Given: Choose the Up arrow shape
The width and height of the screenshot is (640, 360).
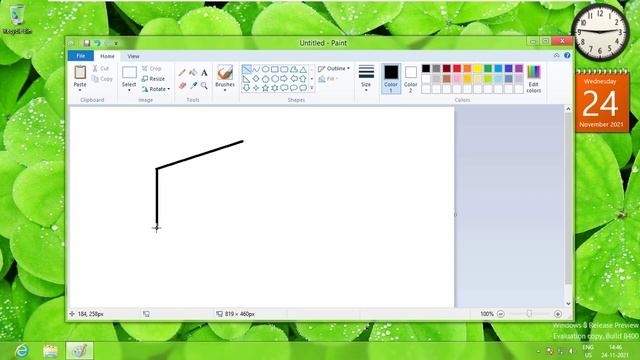Looking at the screenshot, I should click(x=303, y=78).
